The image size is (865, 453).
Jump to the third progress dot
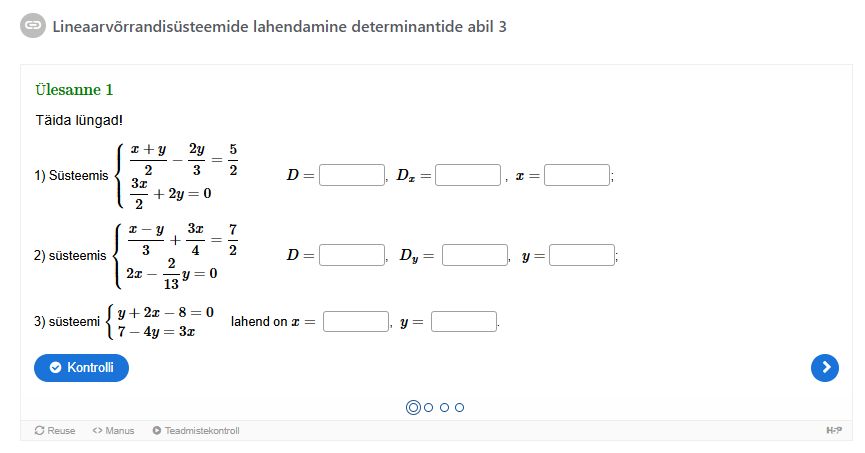click(444, 407)
